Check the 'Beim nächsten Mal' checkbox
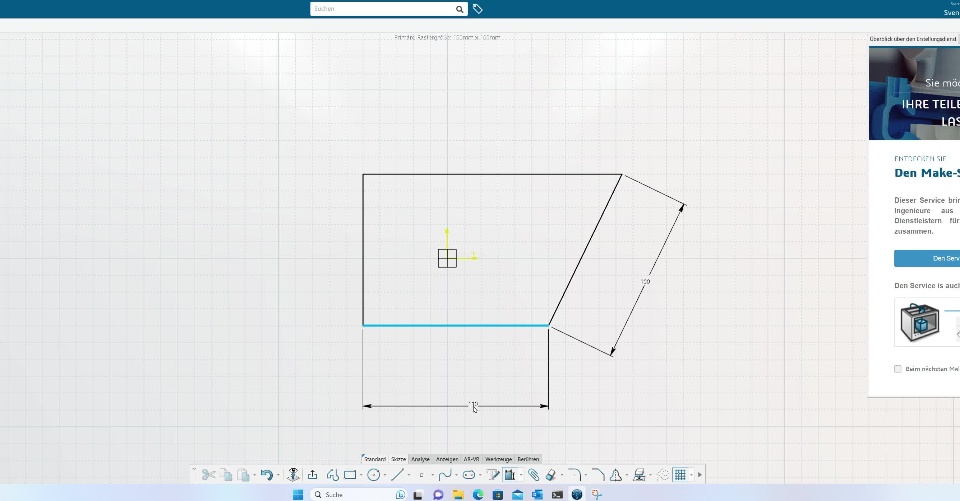The width and height of the screenshot is (960, 501). [898, 369]
